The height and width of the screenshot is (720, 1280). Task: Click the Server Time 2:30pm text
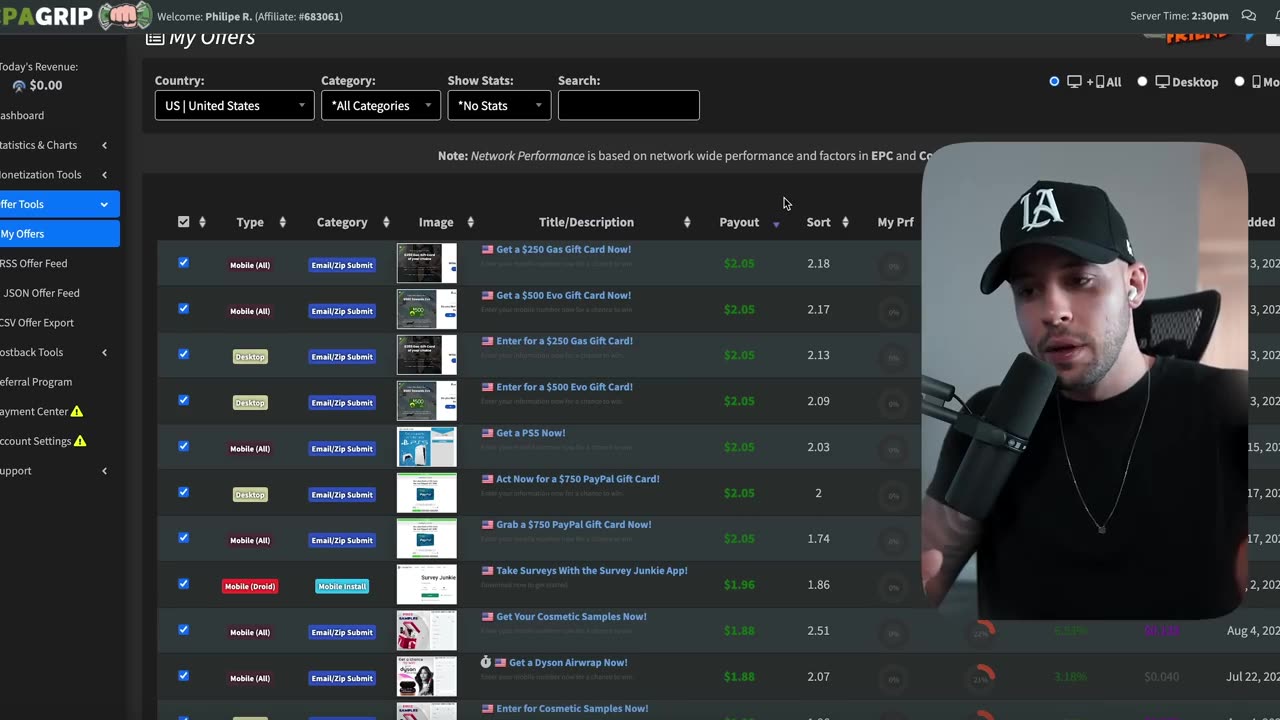point(1179,16)
